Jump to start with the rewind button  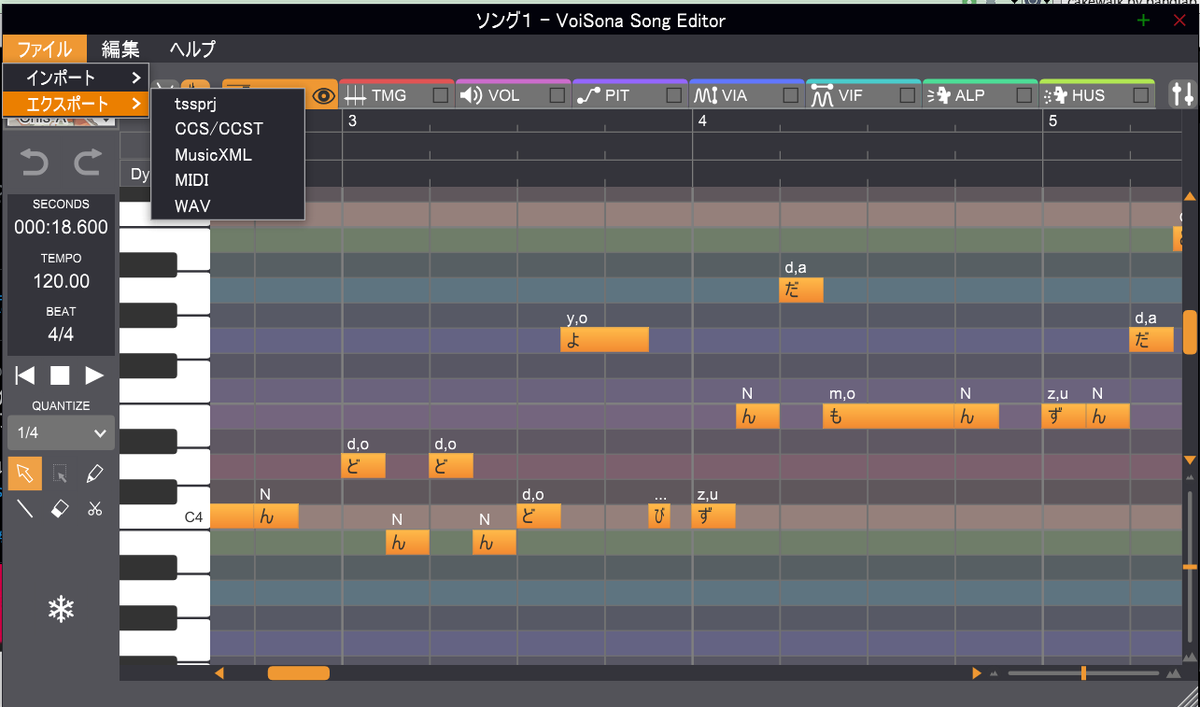(x=26, y=375)
